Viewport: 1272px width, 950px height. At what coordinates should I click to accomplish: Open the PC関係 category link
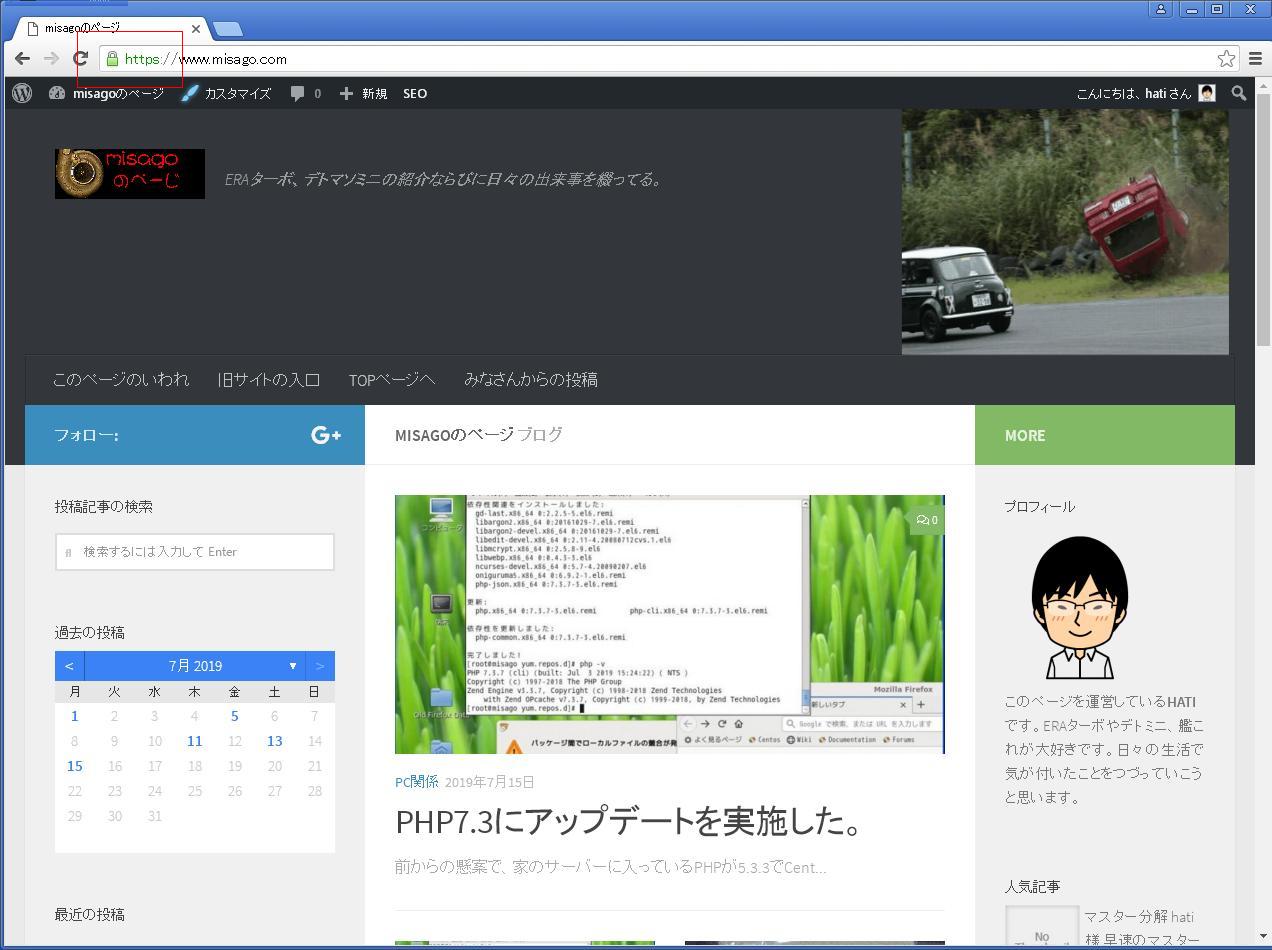416,782
